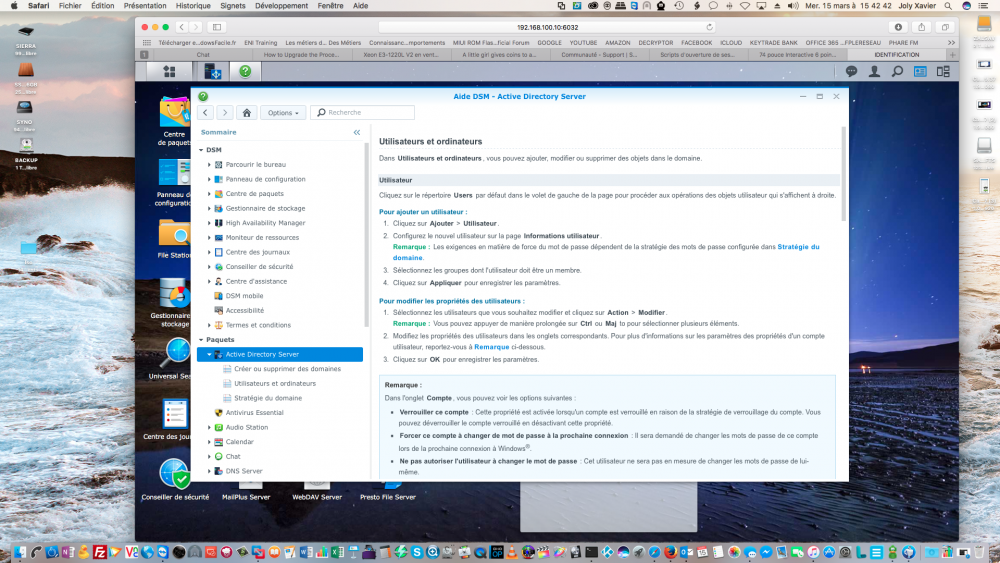
Task: Select Conseiller de sécurité tree item
Action: [259, 267]
